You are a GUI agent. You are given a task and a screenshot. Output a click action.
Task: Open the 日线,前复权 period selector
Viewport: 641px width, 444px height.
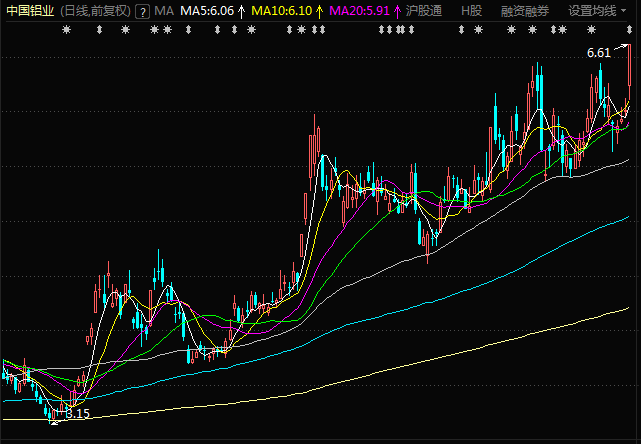pyautogui.click(x=95, y=11)
